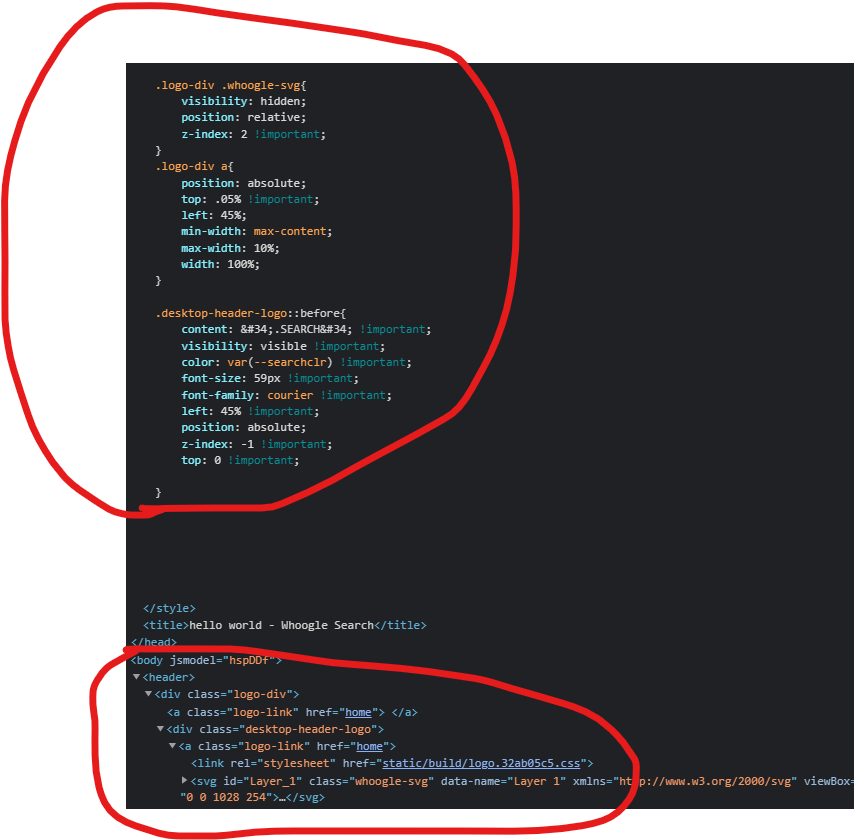Expand the svg id="Layer_1" node
854x840 pixels.
pyautogui.click(x=184, y=780)
